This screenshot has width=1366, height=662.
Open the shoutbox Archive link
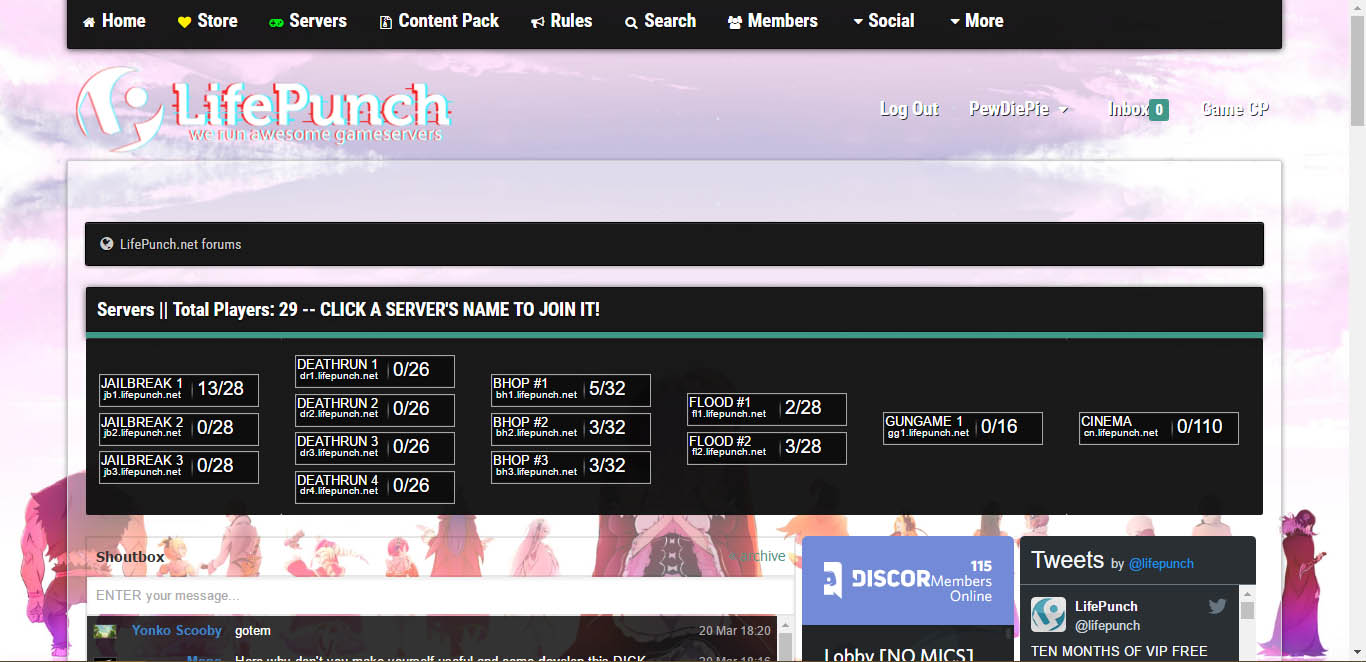(757, 556)
